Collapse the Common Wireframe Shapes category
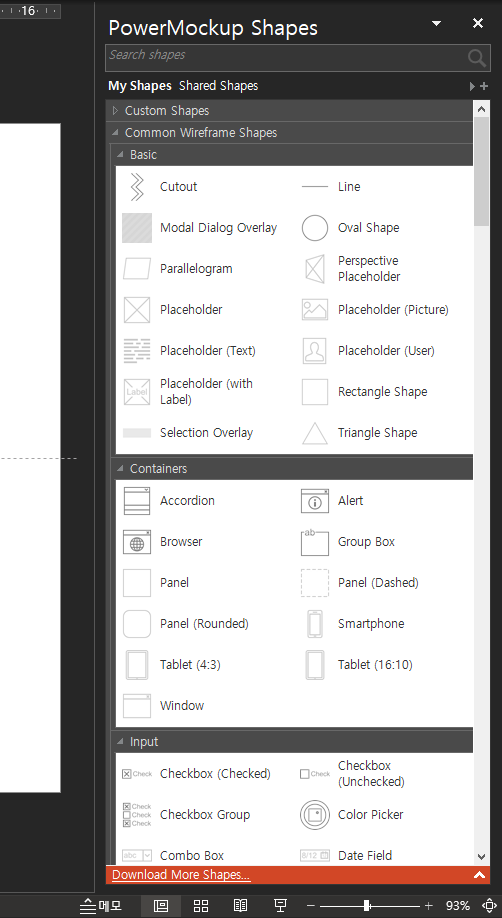This screenshot has width=502, height=918. tap(115, 132)
